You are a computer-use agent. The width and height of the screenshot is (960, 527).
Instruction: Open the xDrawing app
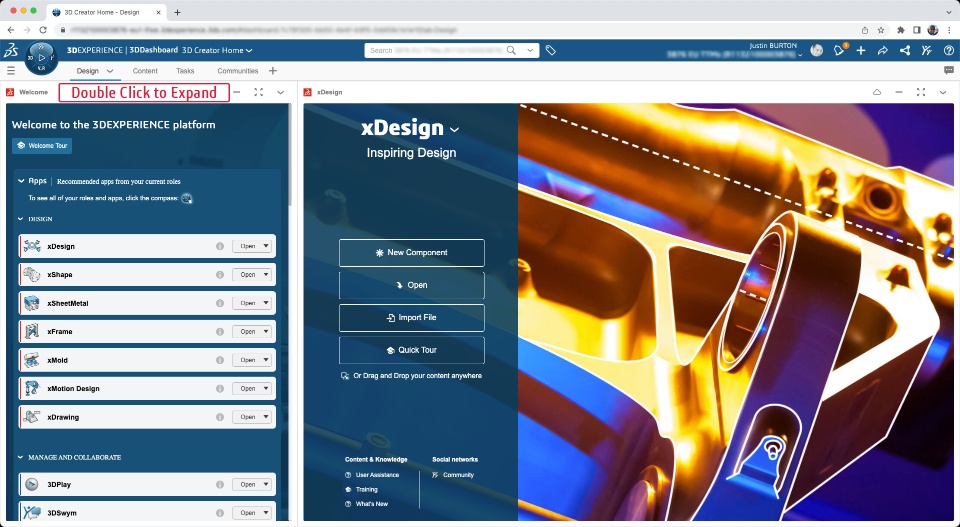(247, 417)
